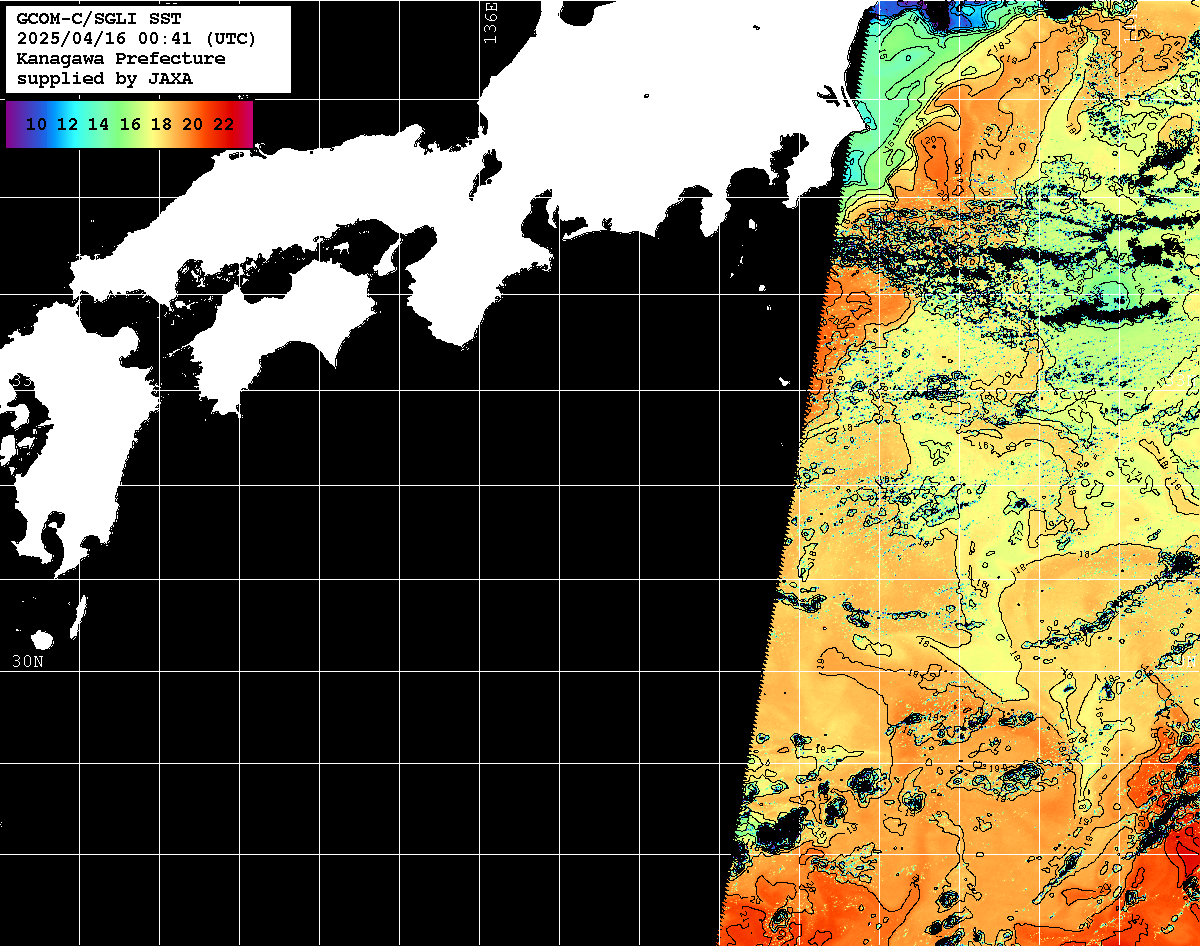Click the '14' value on temperature scale

pyautogui.click(x=98, y=124)
